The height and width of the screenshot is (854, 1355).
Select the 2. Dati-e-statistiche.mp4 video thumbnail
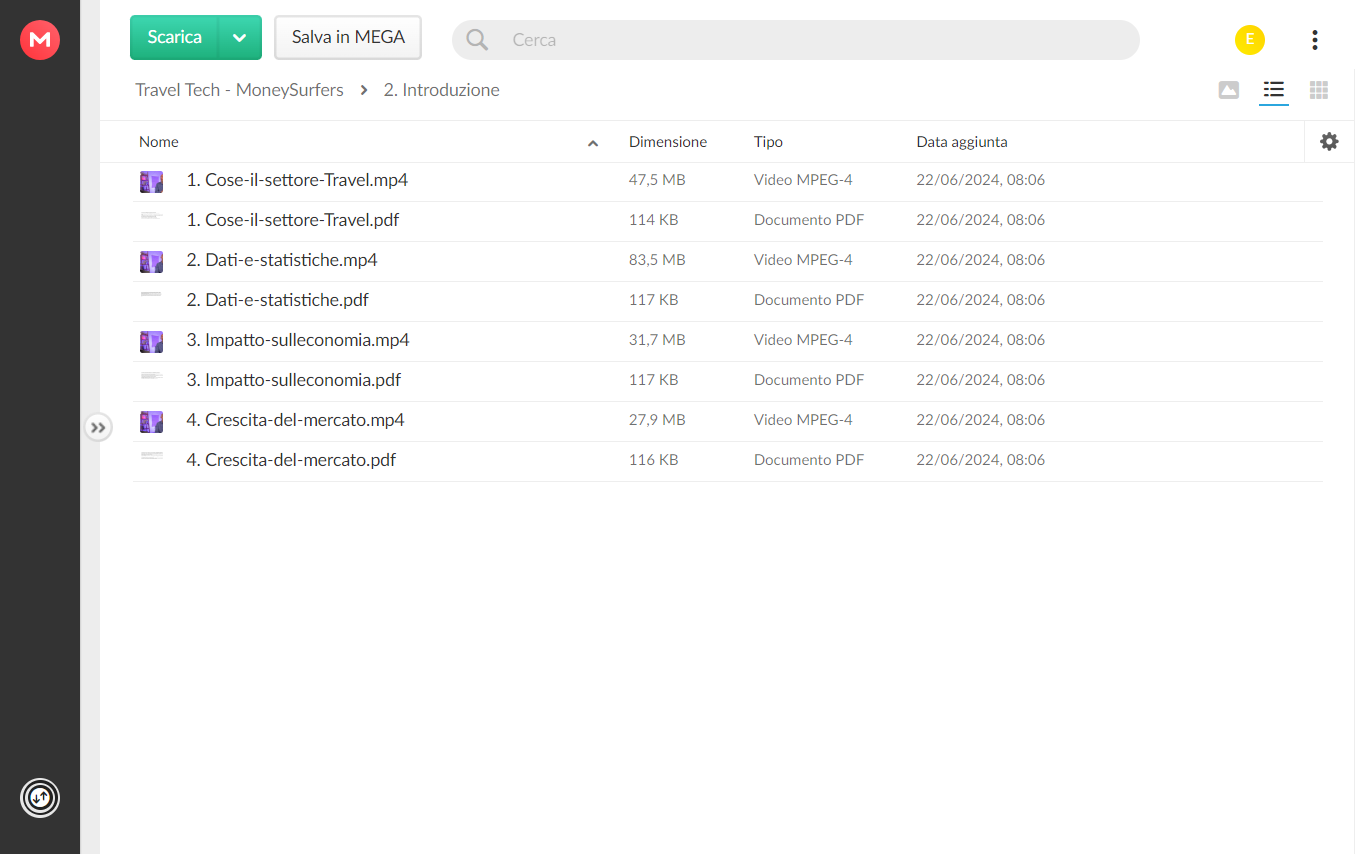tap(151, 261)
